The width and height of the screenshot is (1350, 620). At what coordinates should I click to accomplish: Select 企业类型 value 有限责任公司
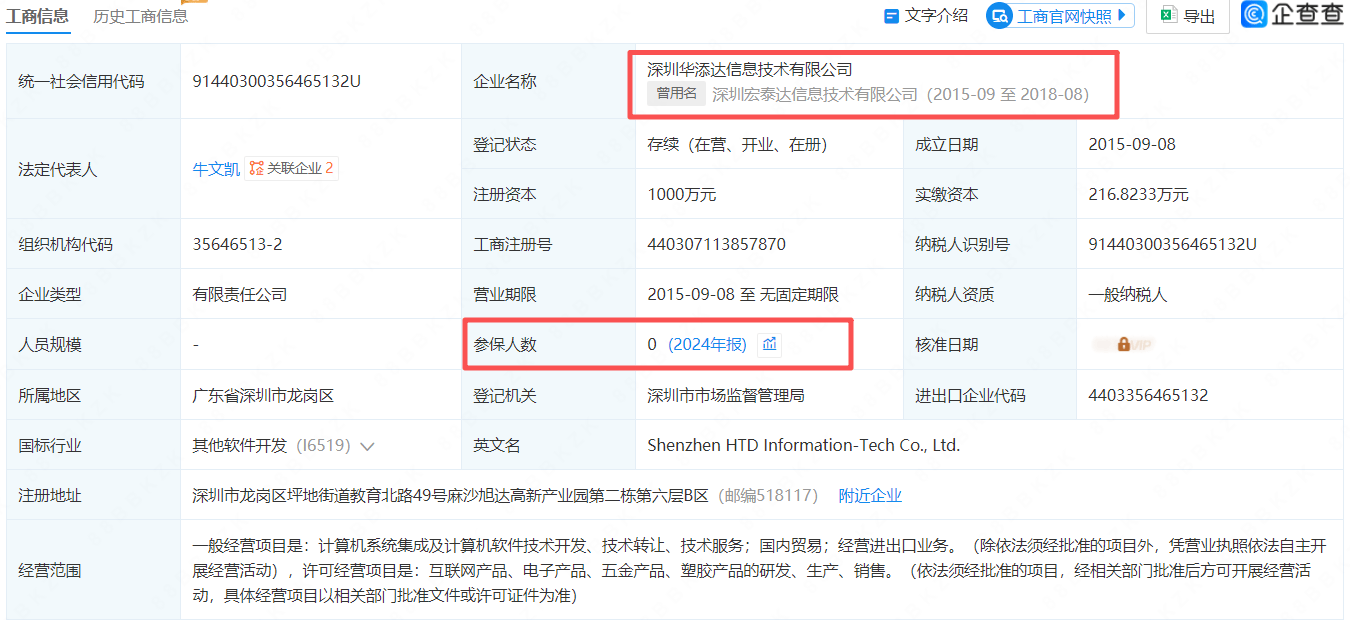coord(240,294)
